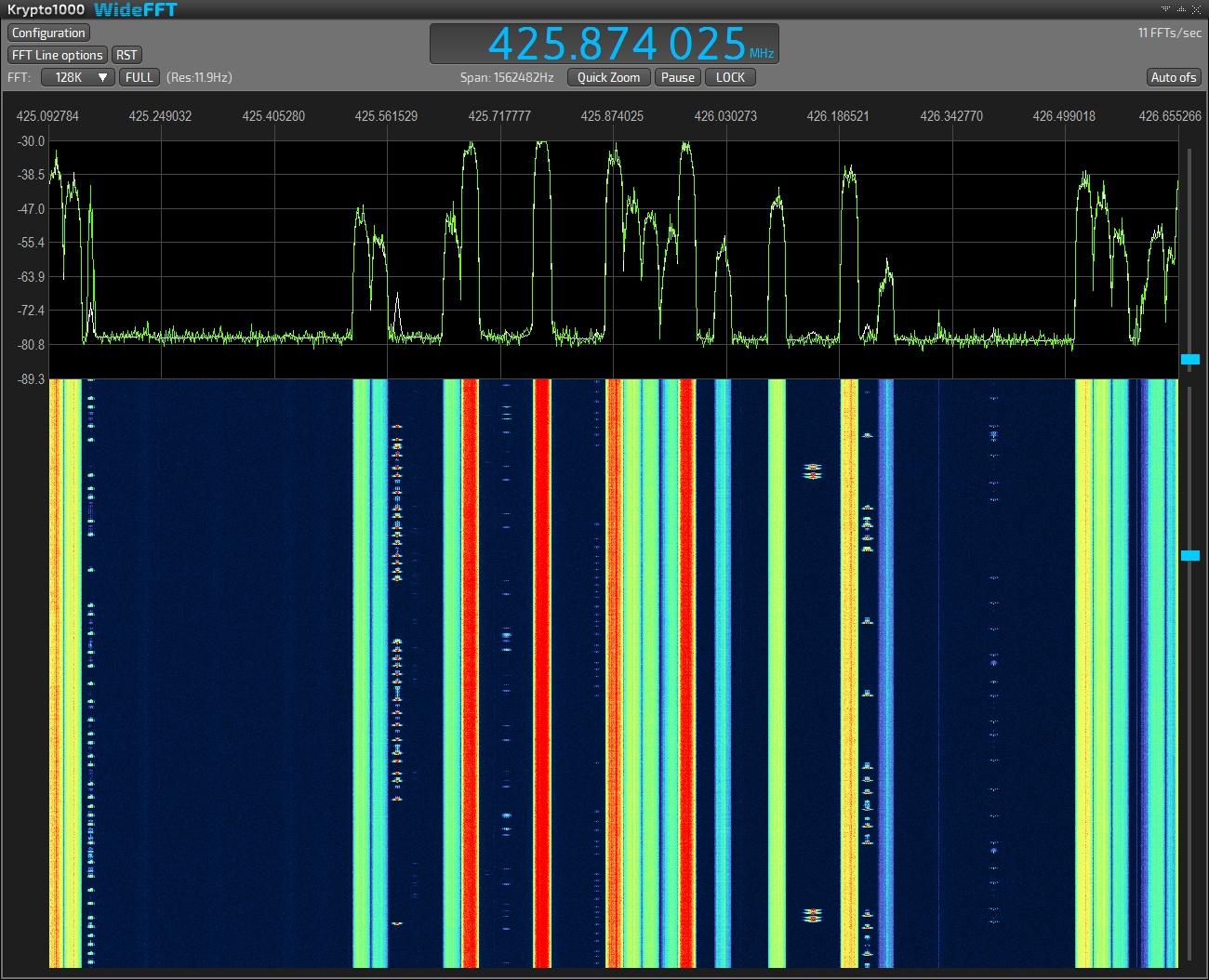Click the Krypto1000 WideFFT title logo
The image size is (1209, 980).
click(x=92, y=9)
